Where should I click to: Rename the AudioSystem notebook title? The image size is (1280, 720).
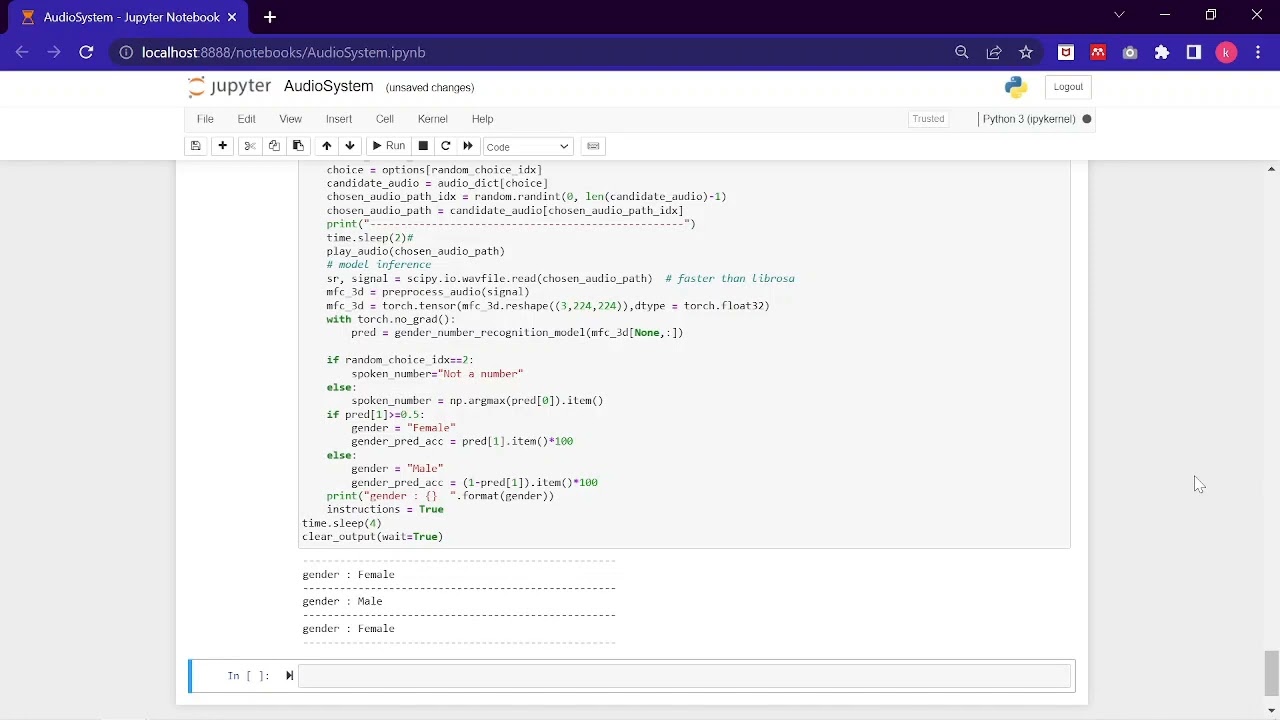[x=328, y=87]
